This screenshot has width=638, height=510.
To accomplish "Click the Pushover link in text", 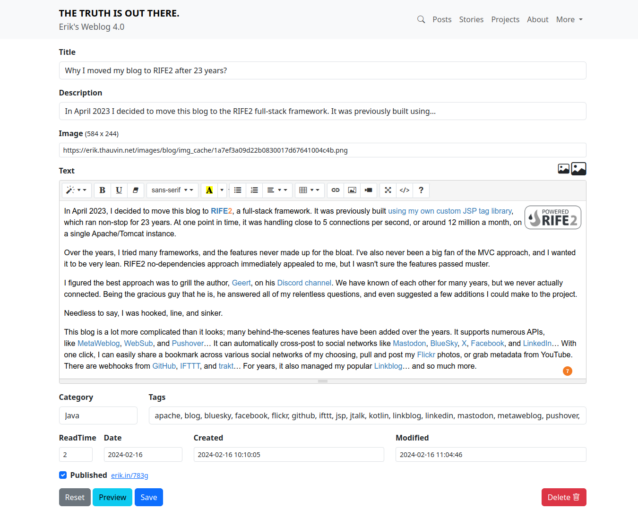I will click(188, 344).
